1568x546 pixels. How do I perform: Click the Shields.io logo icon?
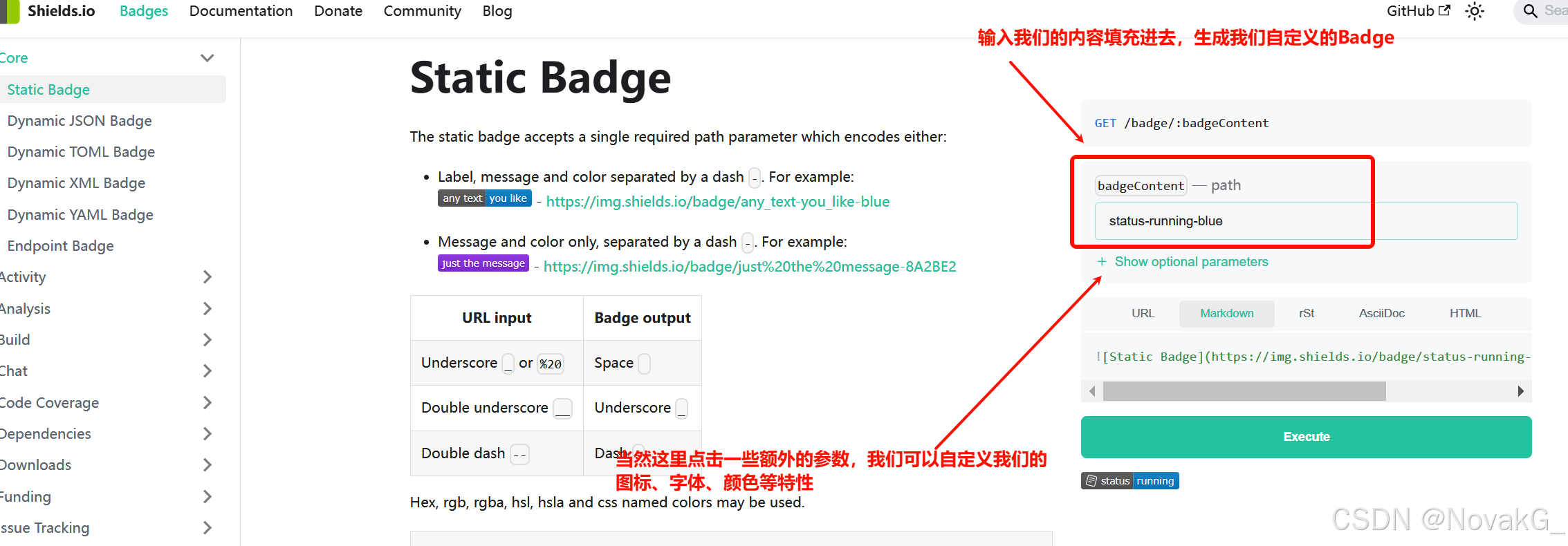coord(10,11)
